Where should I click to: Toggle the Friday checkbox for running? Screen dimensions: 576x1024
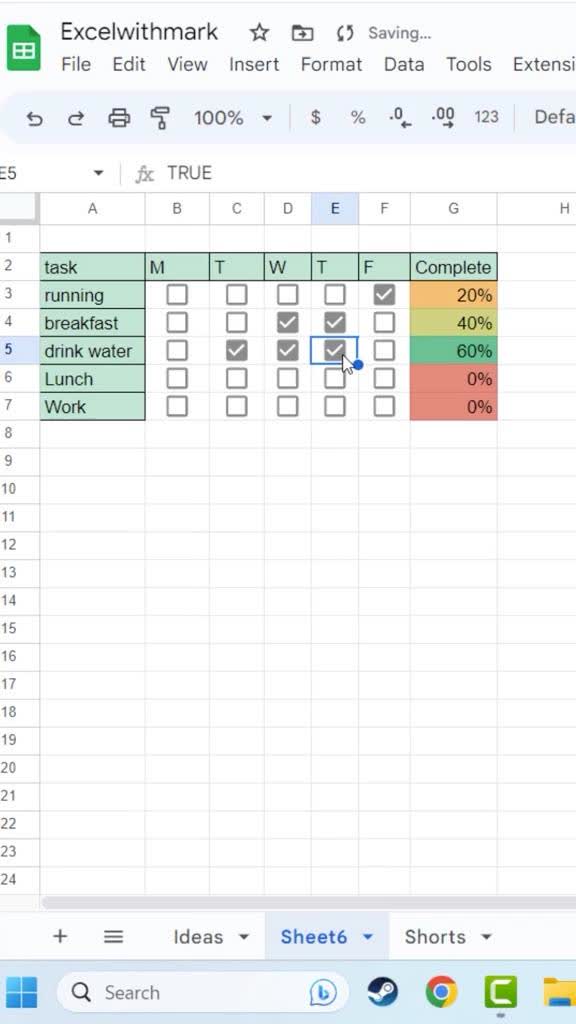384,295
